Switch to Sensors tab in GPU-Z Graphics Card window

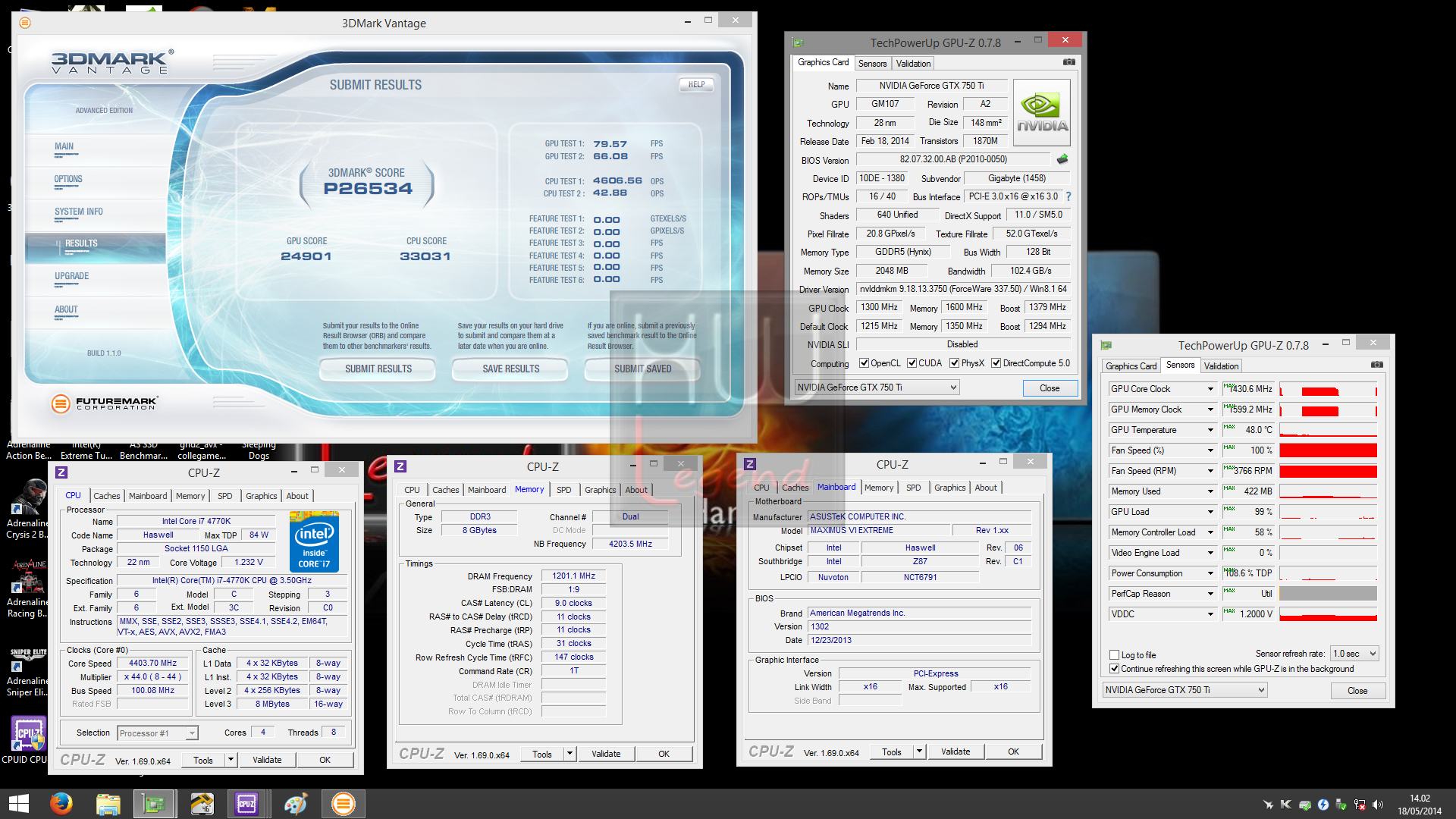872,64
